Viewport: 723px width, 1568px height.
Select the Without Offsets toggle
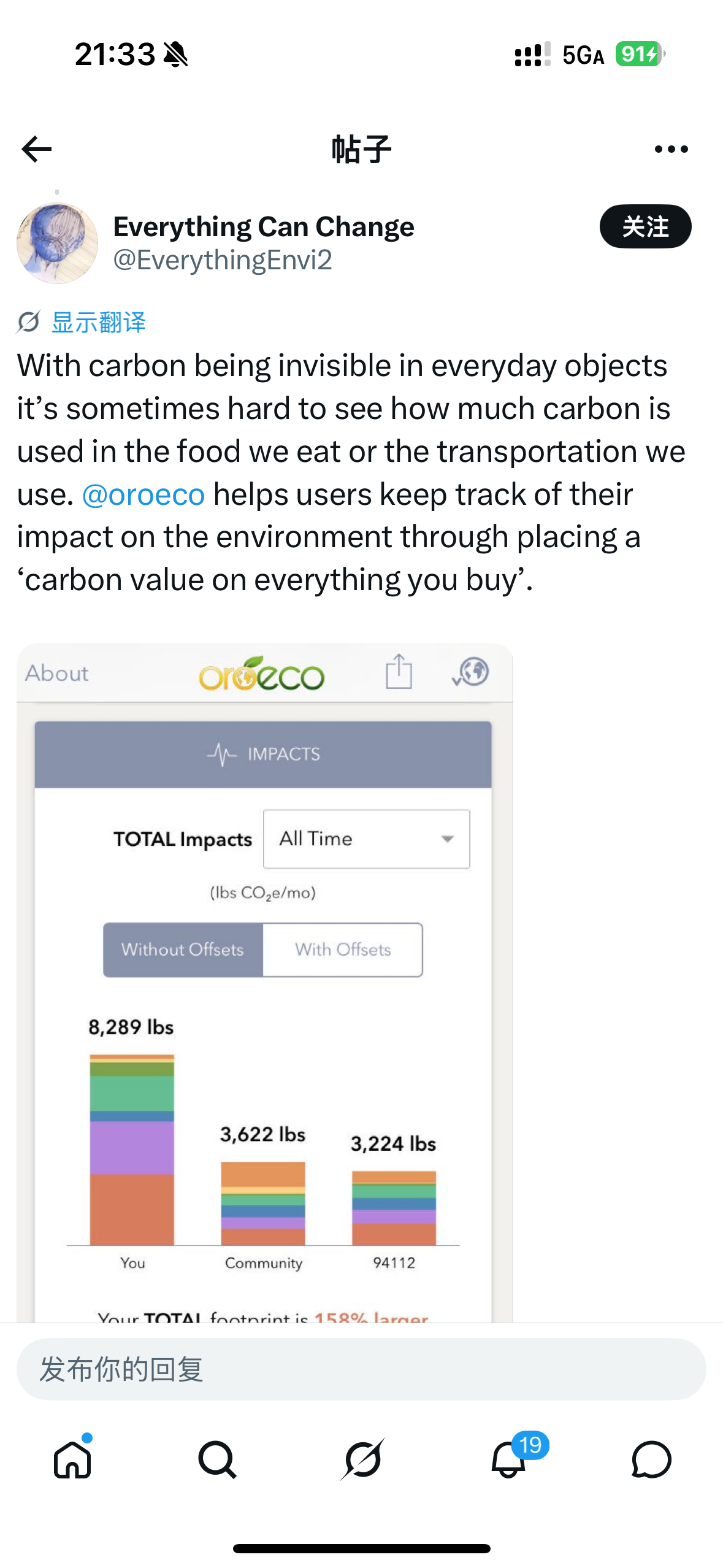183,950
